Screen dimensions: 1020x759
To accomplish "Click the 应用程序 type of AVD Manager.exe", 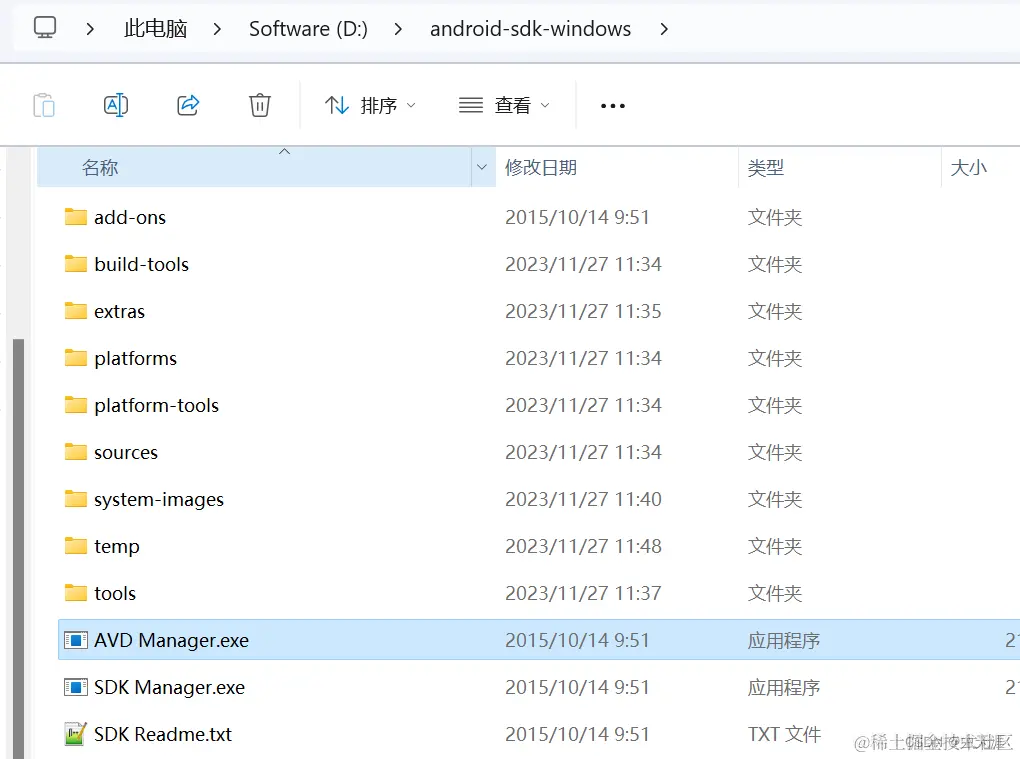I will tap(783, 641).
